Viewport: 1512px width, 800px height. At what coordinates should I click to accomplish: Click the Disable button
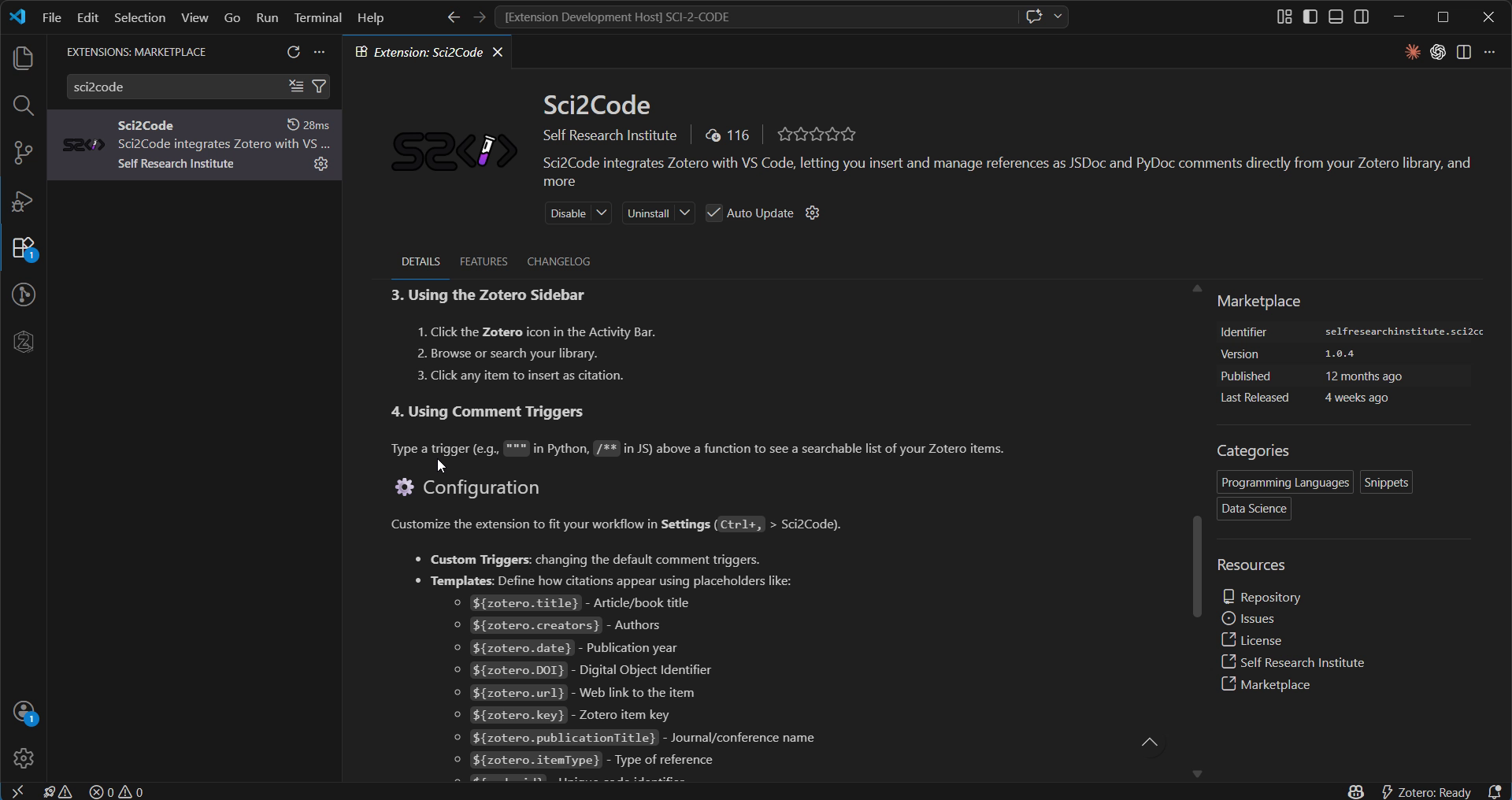pyautogui.click(x=569, y=213)
